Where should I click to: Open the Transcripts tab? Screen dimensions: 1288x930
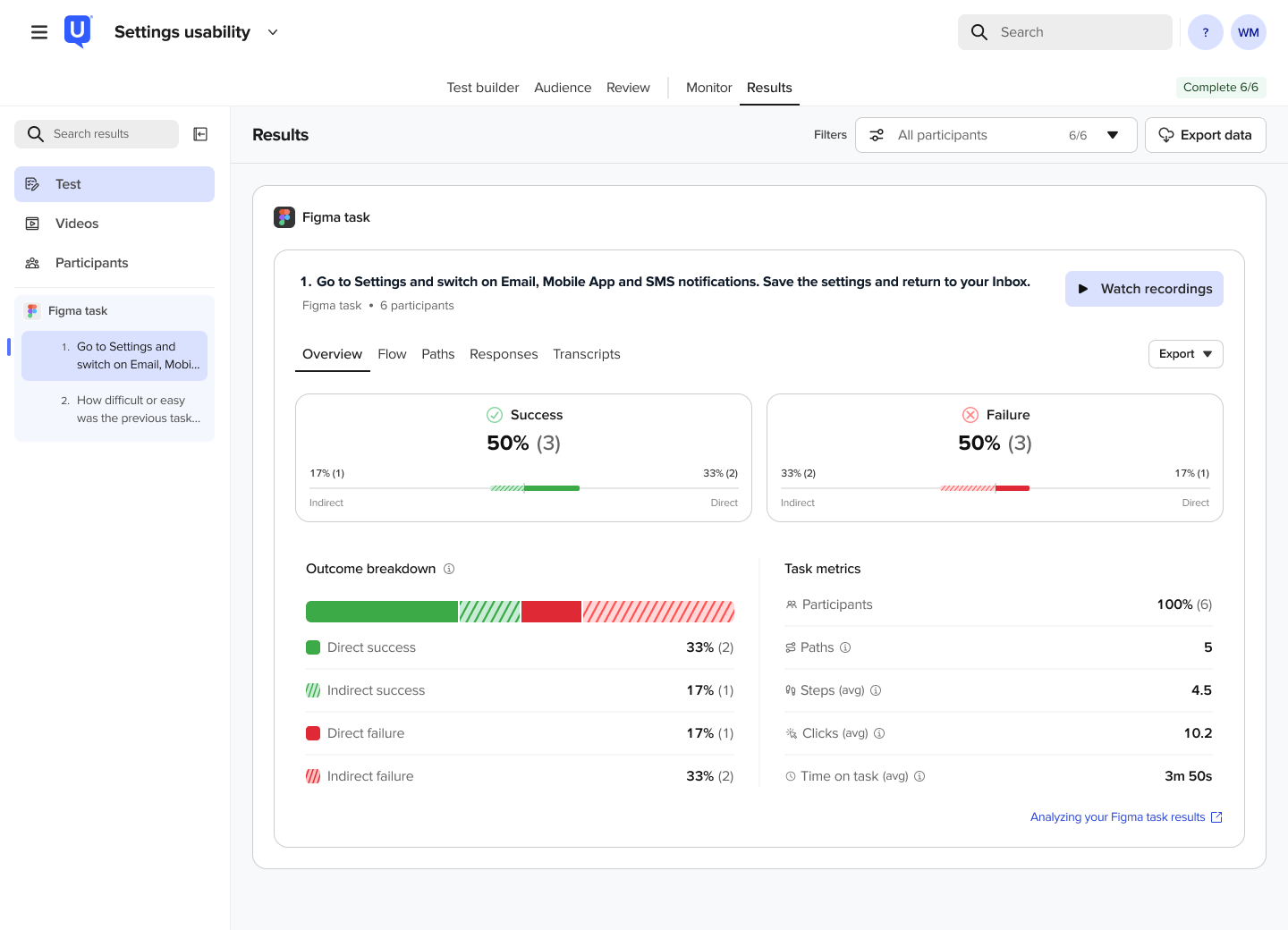pyautogui.click(x=587, y=354)
